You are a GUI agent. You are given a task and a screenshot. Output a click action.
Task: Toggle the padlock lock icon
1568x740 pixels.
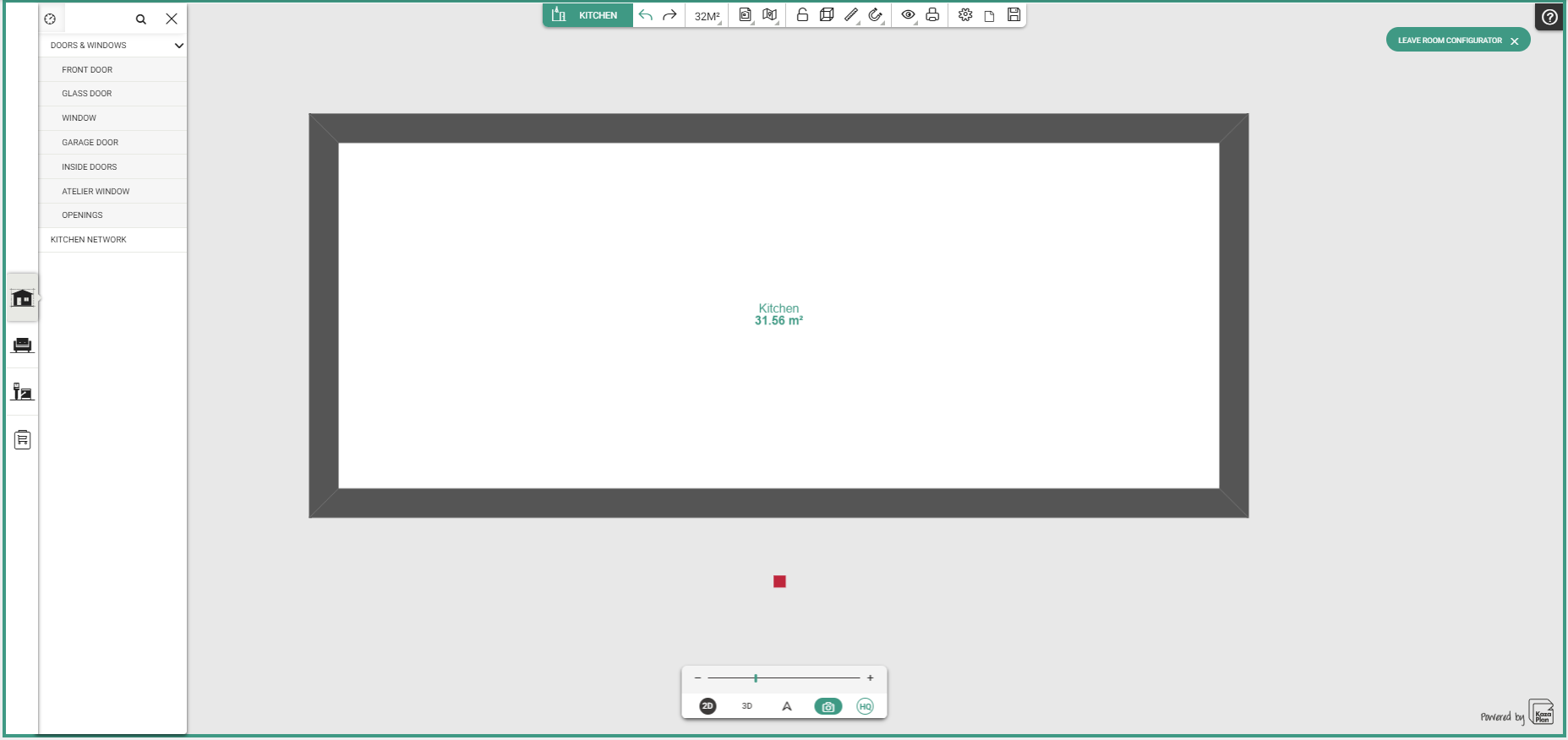802,14
